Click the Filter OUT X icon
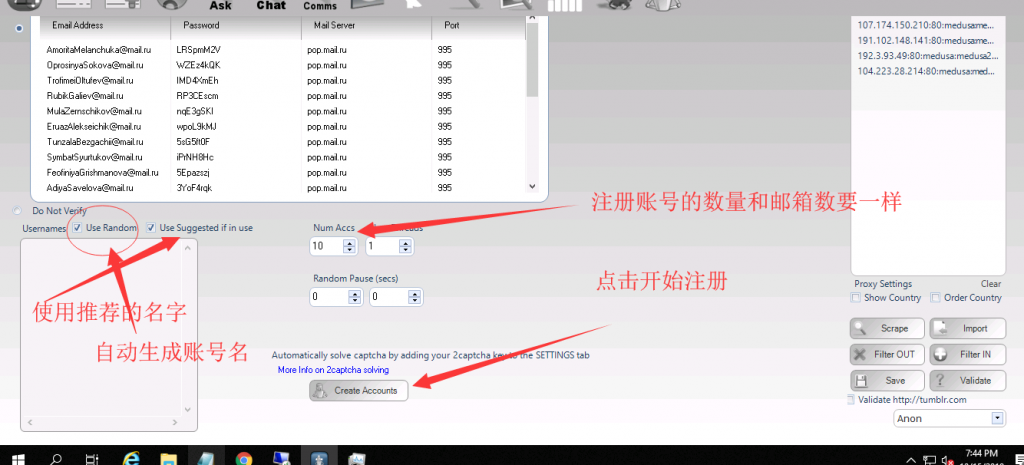The image size is (1024, 465). pyautogui.click(x=859, y=355)
